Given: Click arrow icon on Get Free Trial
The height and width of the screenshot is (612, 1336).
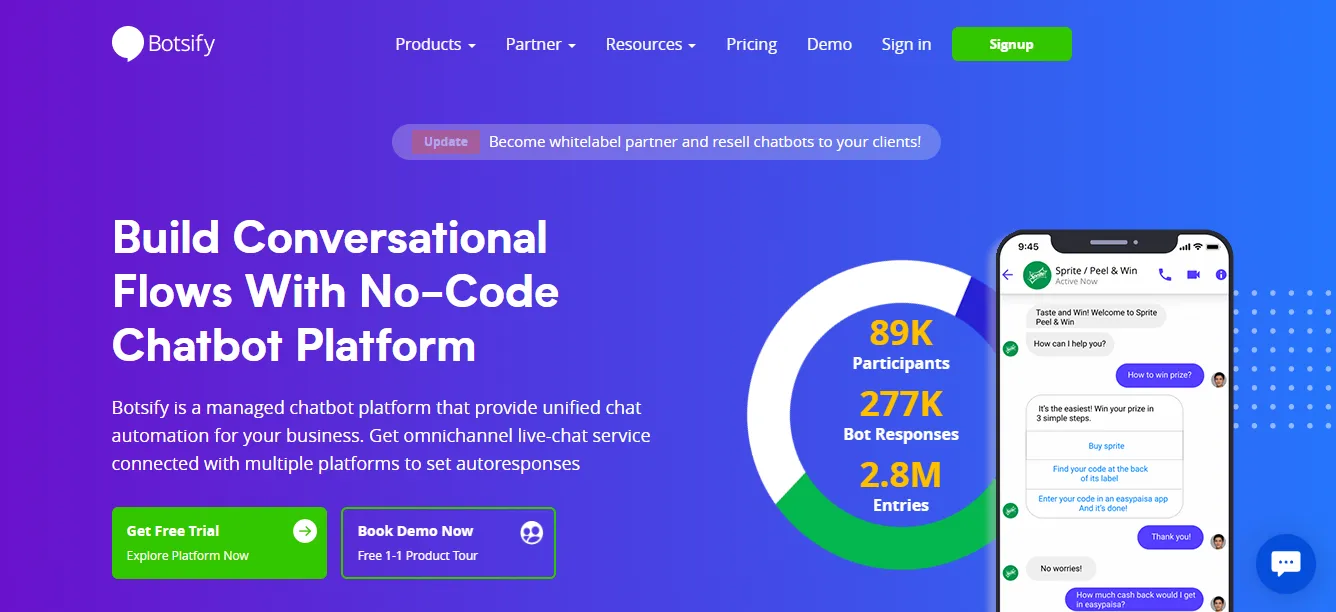Looking at the screenshot, I should click(305, 531).
